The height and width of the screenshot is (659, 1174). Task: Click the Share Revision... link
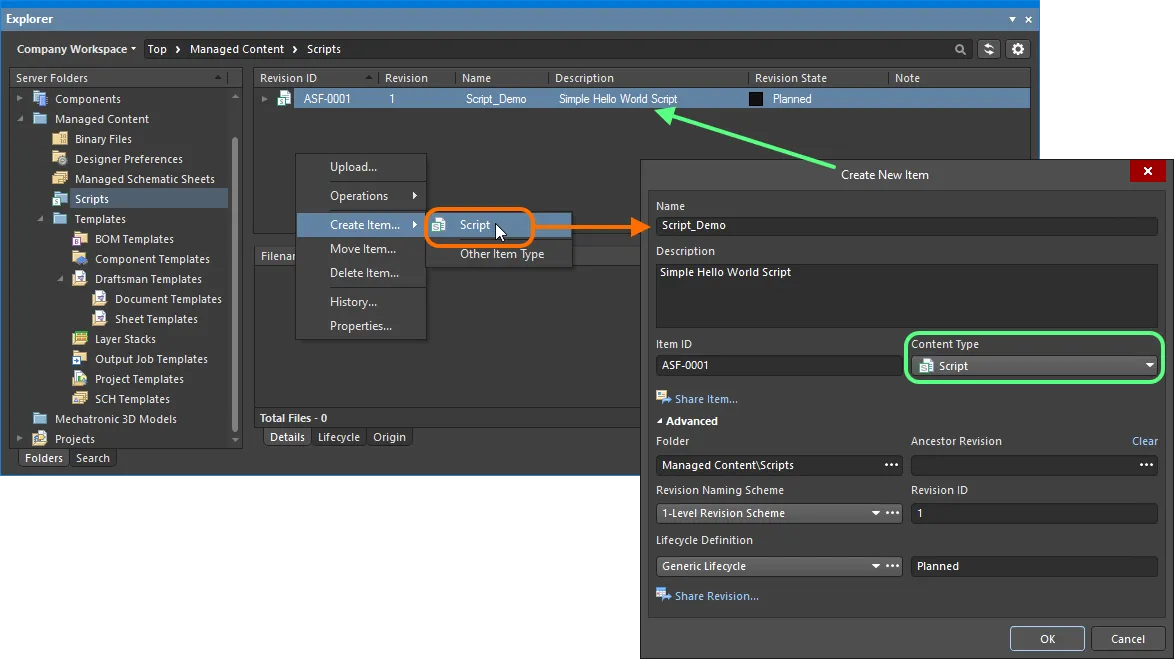pyautogui.click(x=717, y=596)
